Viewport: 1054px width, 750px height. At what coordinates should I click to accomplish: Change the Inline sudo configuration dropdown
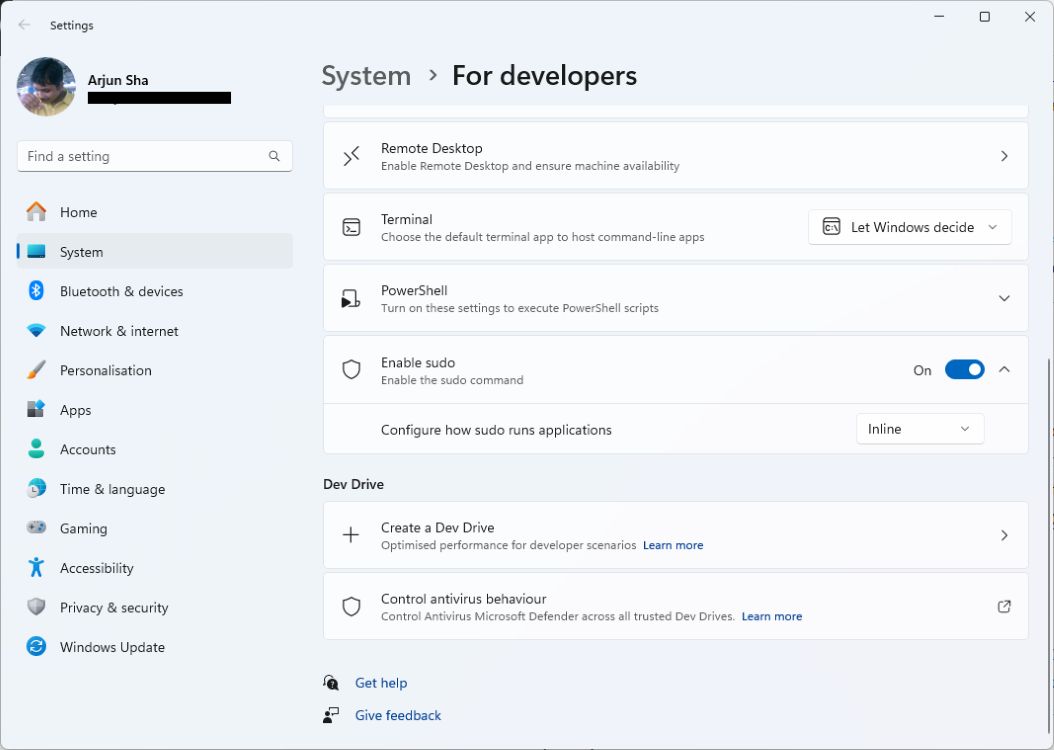918,428
